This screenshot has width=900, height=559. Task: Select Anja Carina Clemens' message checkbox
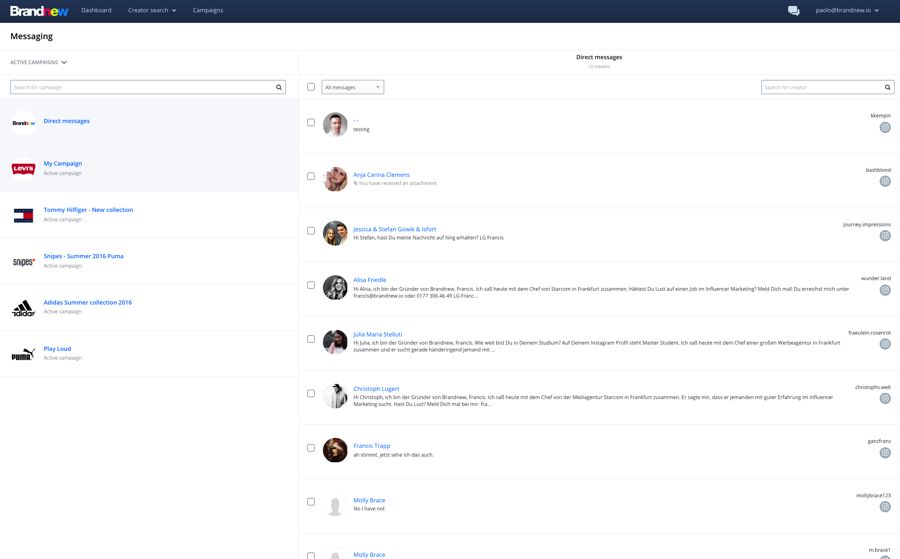tap(311, 176)
